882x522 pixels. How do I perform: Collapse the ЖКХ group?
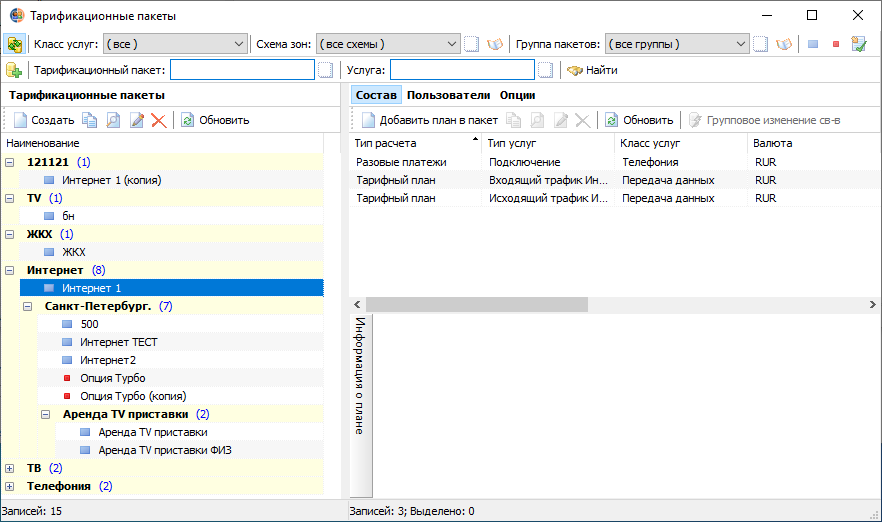(10, 234)
